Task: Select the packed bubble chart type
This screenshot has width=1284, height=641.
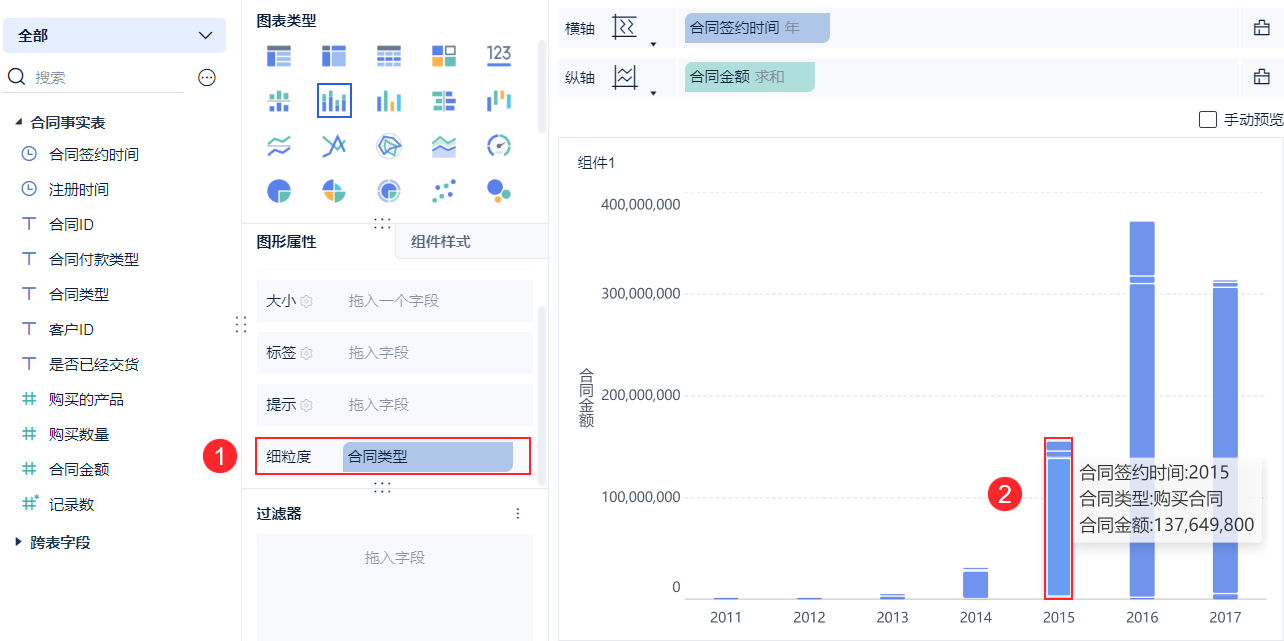Action: pos(499,190)
